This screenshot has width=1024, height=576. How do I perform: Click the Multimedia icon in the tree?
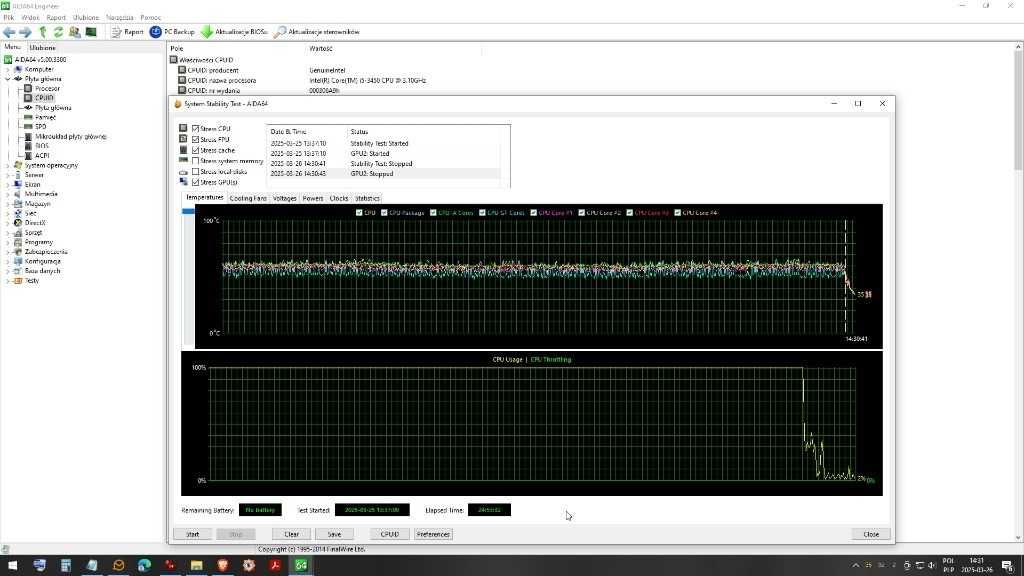click(x=18, y=194)
